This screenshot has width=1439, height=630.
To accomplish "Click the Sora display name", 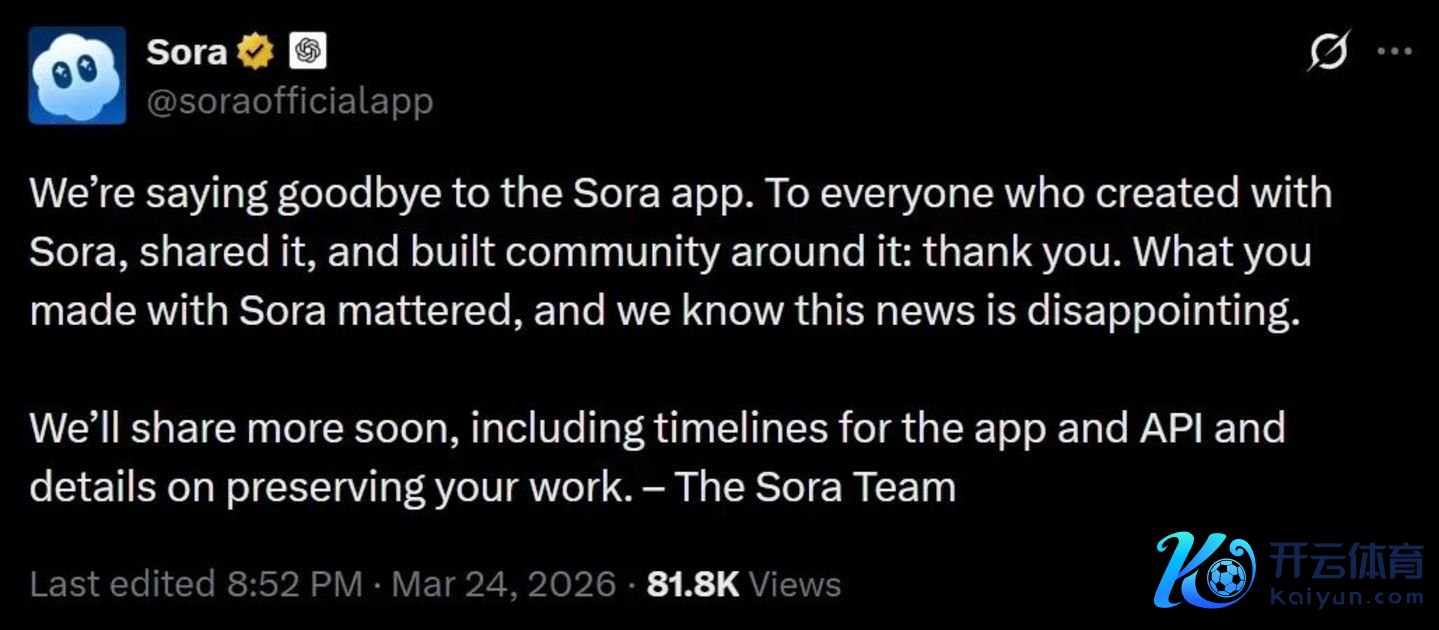I will 186,52.
